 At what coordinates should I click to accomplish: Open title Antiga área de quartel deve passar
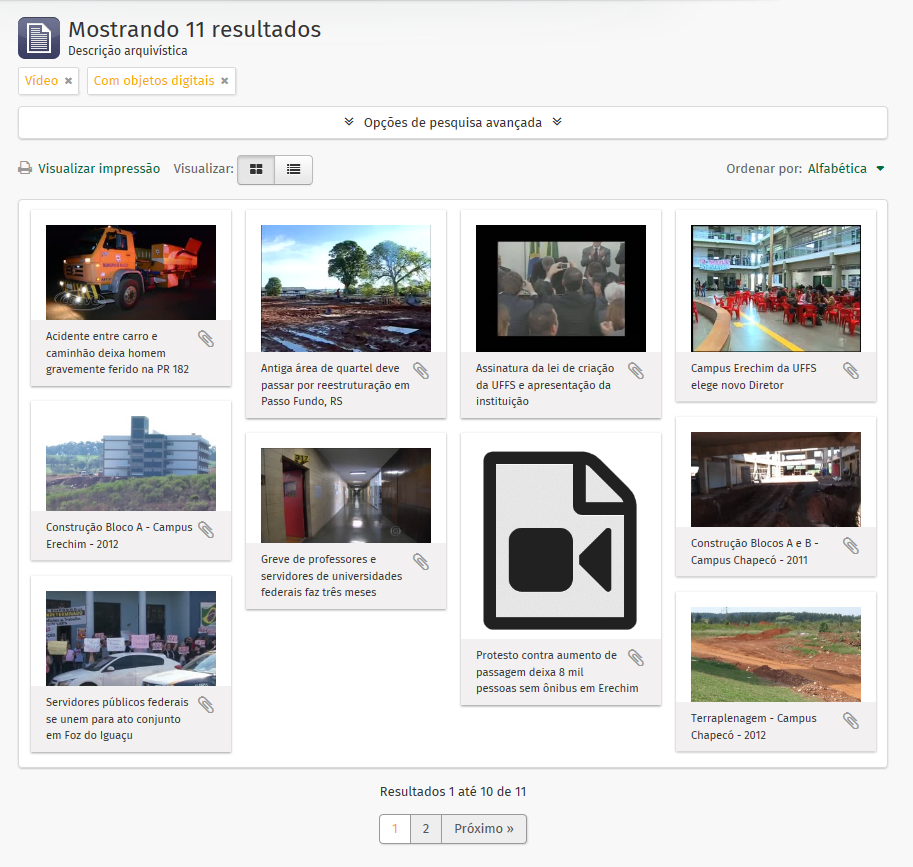coord(335,385)
